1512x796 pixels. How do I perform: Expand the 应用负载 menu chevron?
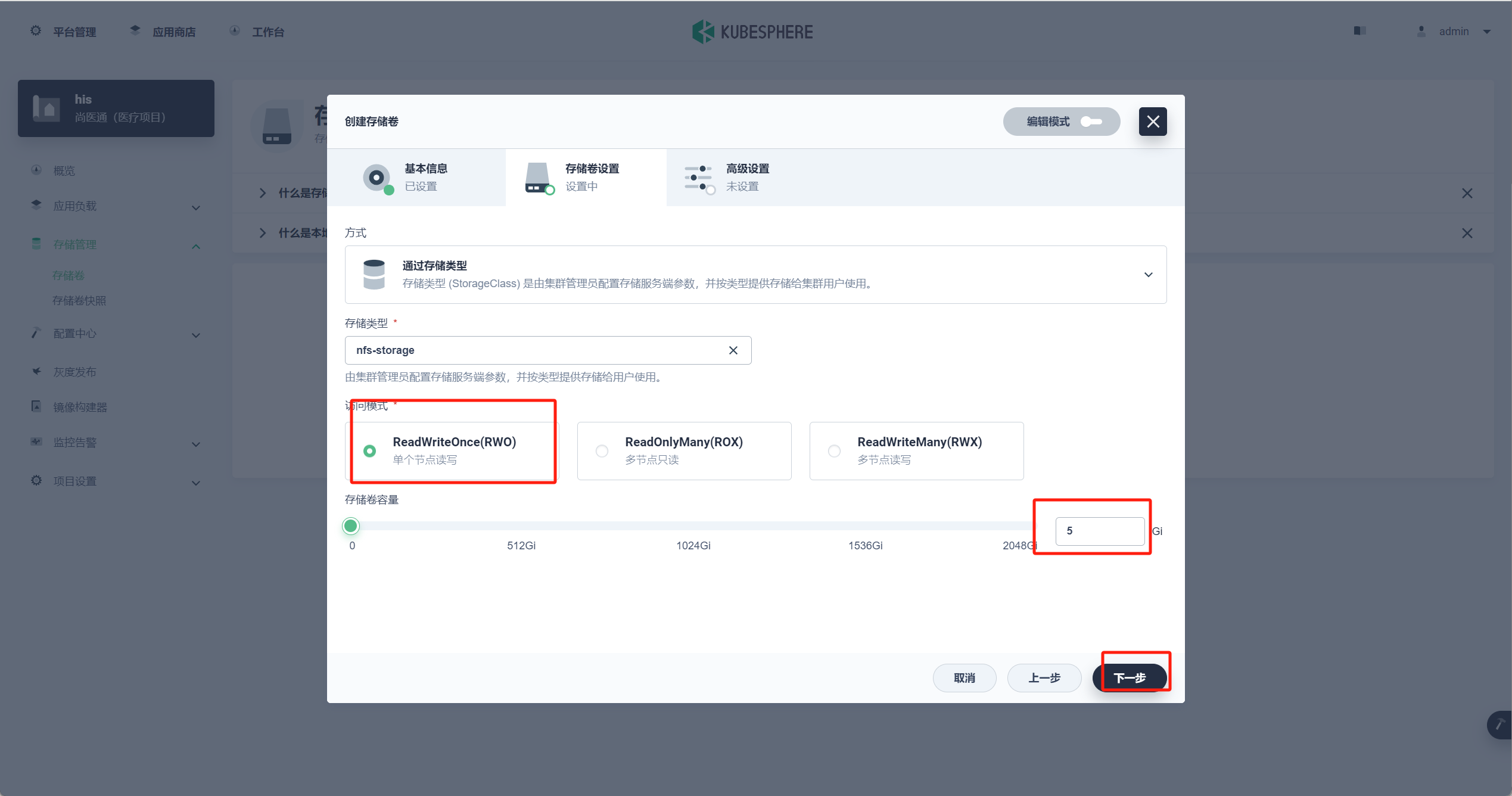tap(196, 208)
